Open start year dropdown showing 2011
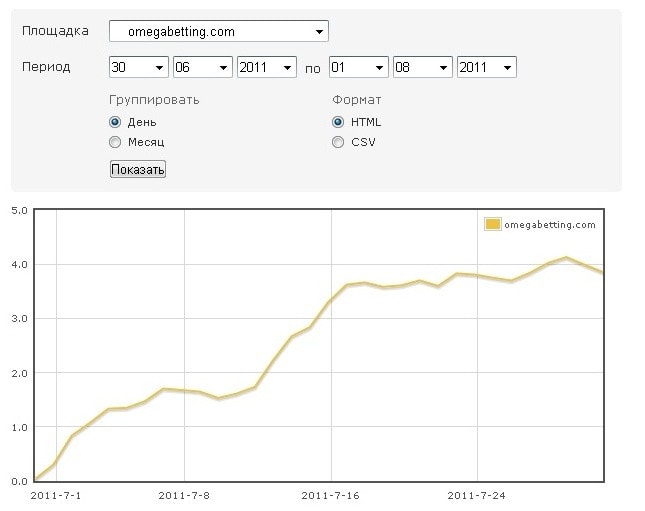 coord(266,67)
